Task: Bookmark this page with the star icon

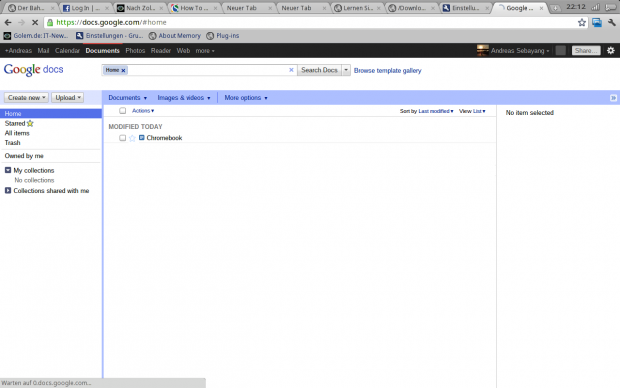Action: [x=582, y=23]
